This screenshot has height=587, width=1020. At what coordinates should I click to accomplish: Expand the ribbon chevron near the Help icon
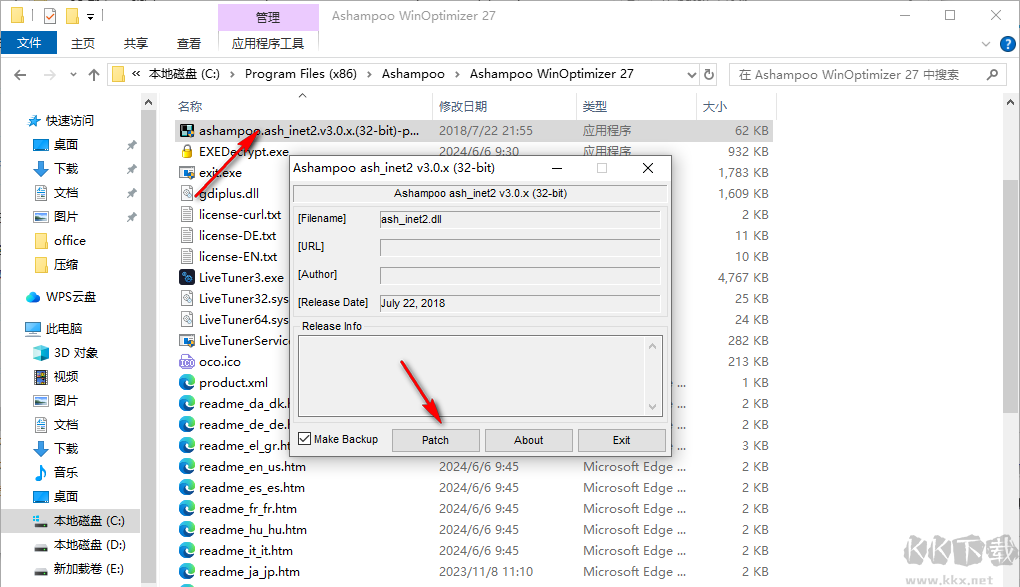pos(985,44)
